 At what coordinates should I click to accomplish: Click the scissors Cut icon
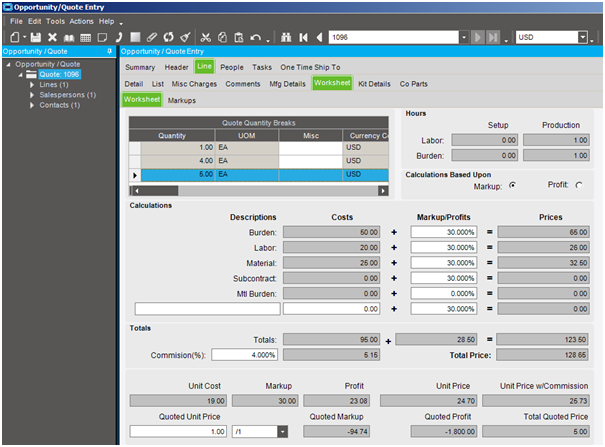(x=206, y=37)
